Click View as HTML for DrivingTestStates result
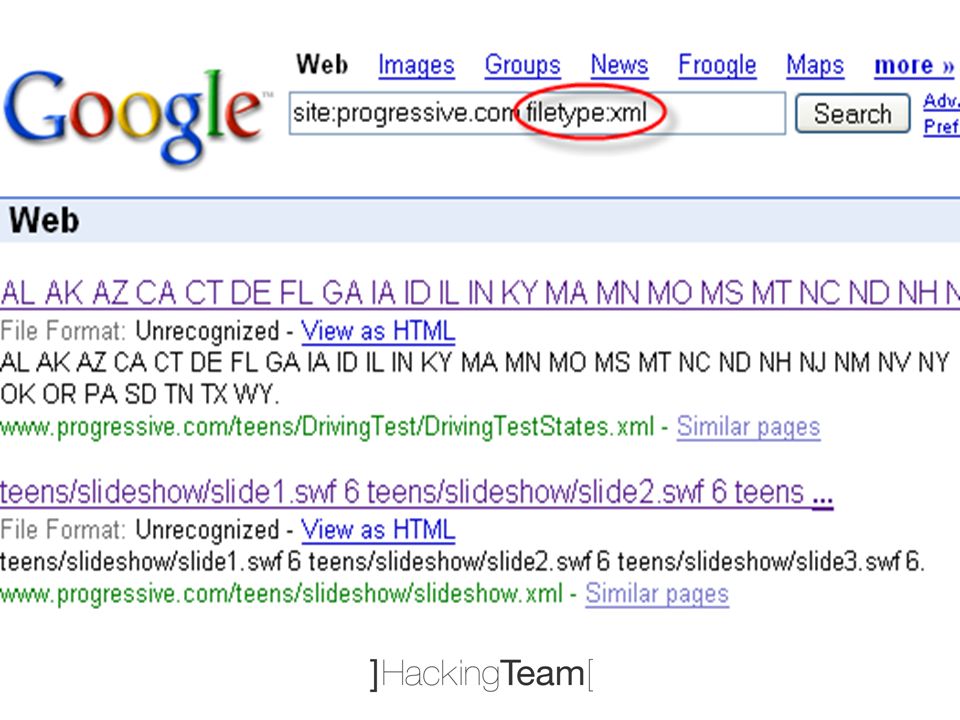 (x=378, y=331)
